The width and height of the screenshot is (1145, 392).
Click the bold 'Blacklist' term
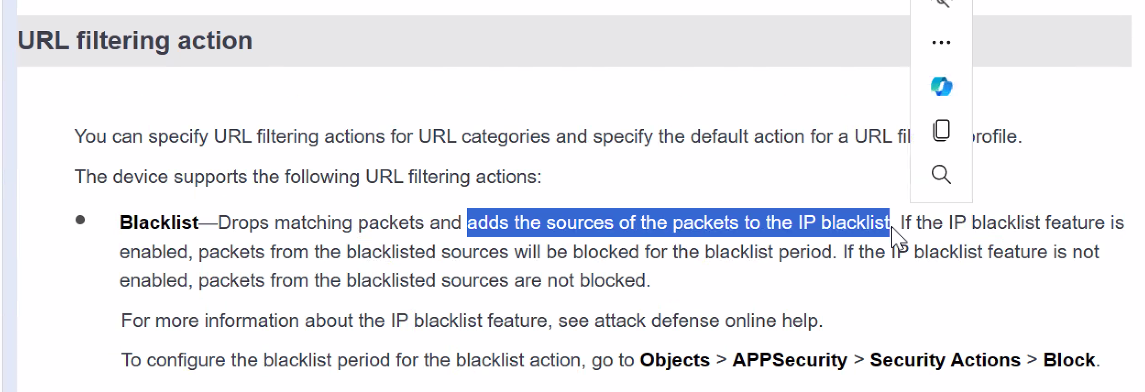coord(158,223)
